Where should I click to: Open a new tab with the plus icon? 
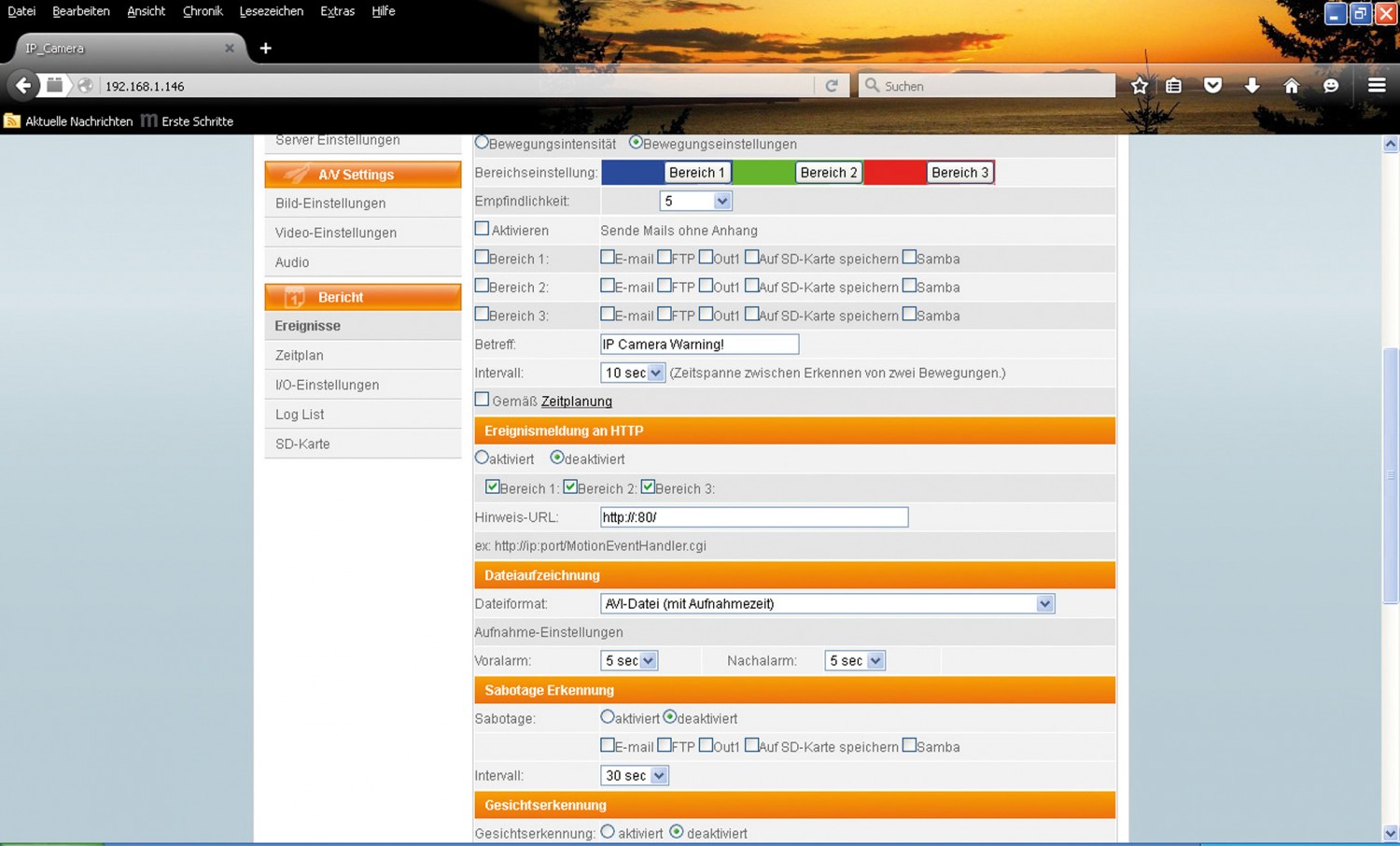coord(266,49)
